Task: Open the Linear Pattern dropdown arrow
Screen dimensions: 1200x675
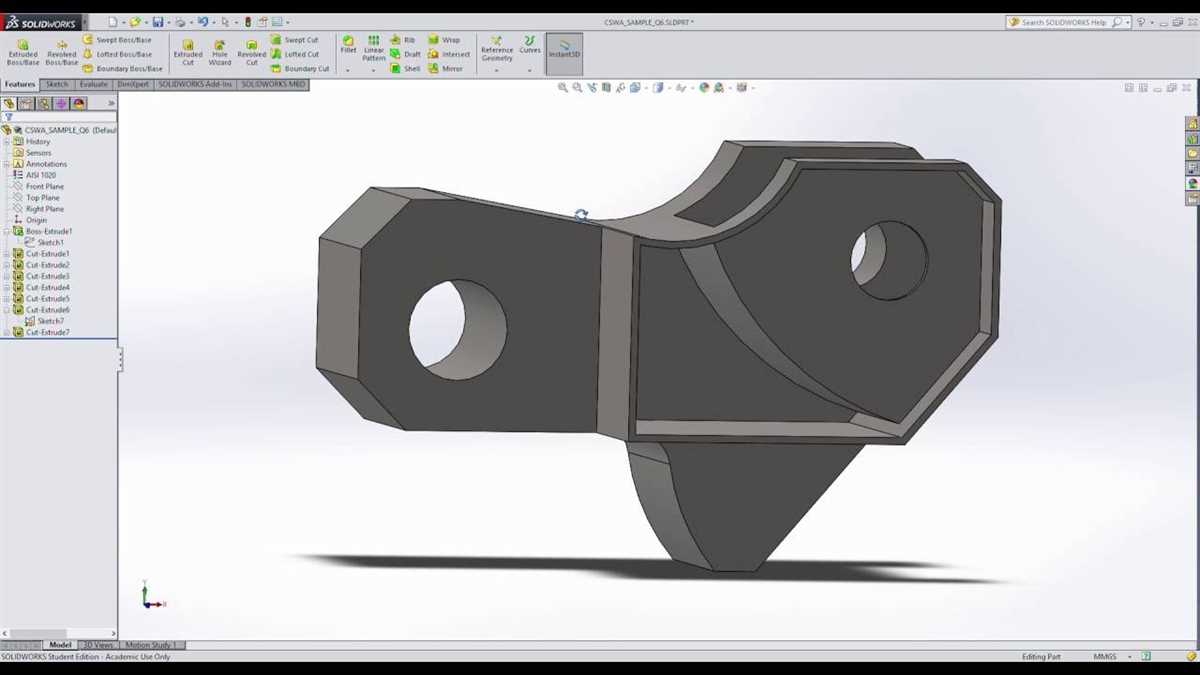Action: [x=374, y=71]
